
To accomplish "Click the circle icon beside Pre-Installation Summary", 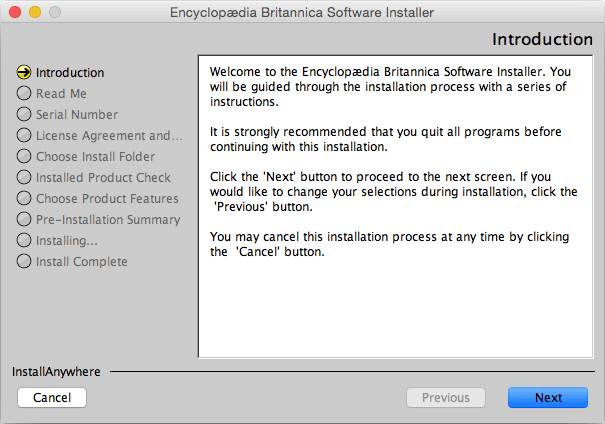I will pyautogui.click(x=24, y=219).
